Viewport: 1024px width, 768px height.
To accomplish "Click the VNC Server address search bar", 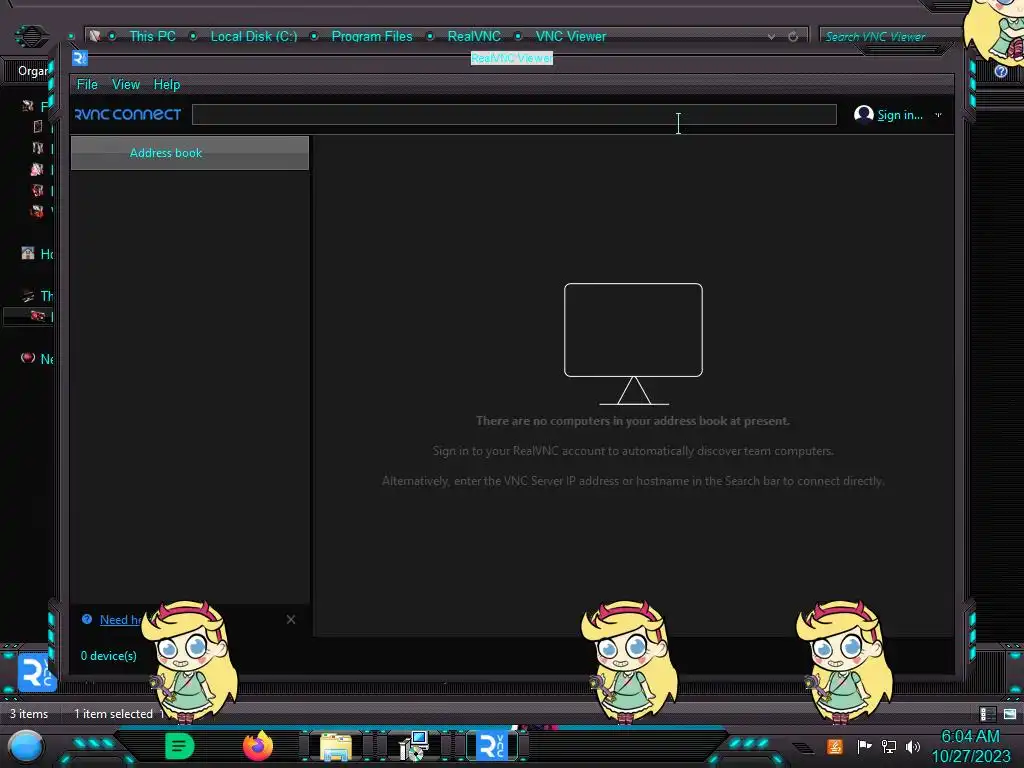I will coord(514,114).
